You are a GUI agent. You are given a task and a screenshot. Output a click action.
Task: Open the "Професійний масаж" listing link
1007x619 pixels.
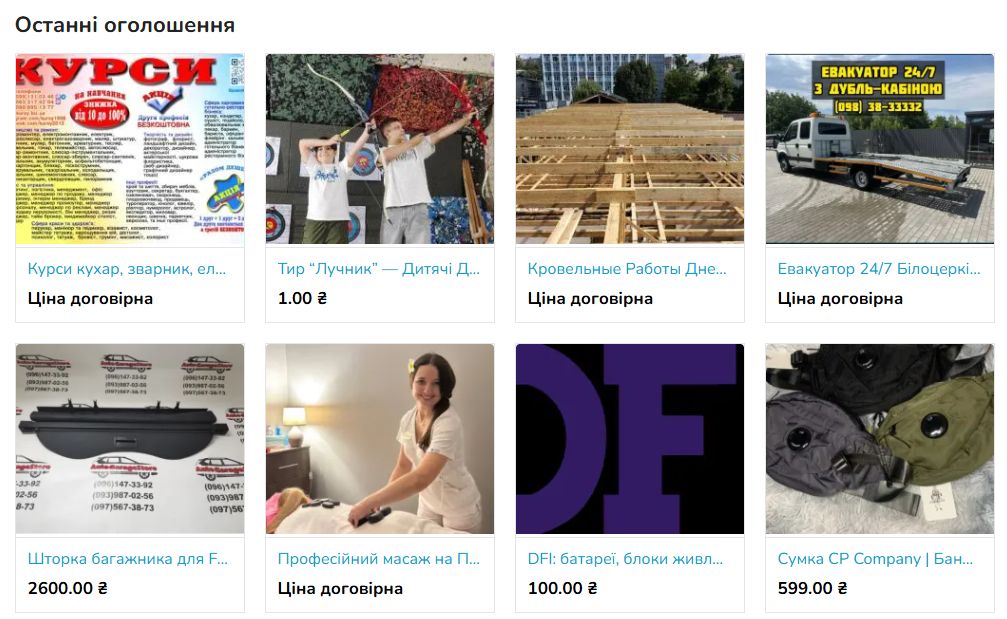378,559
